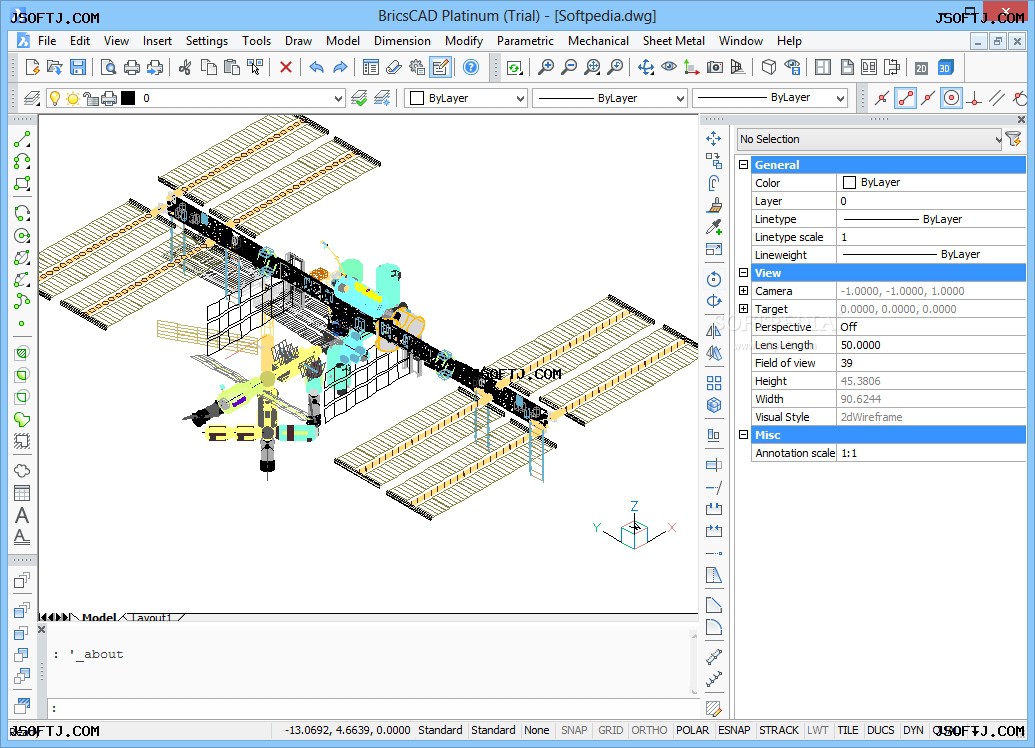
Task: Select the Model tab
Action: (98, 617)
